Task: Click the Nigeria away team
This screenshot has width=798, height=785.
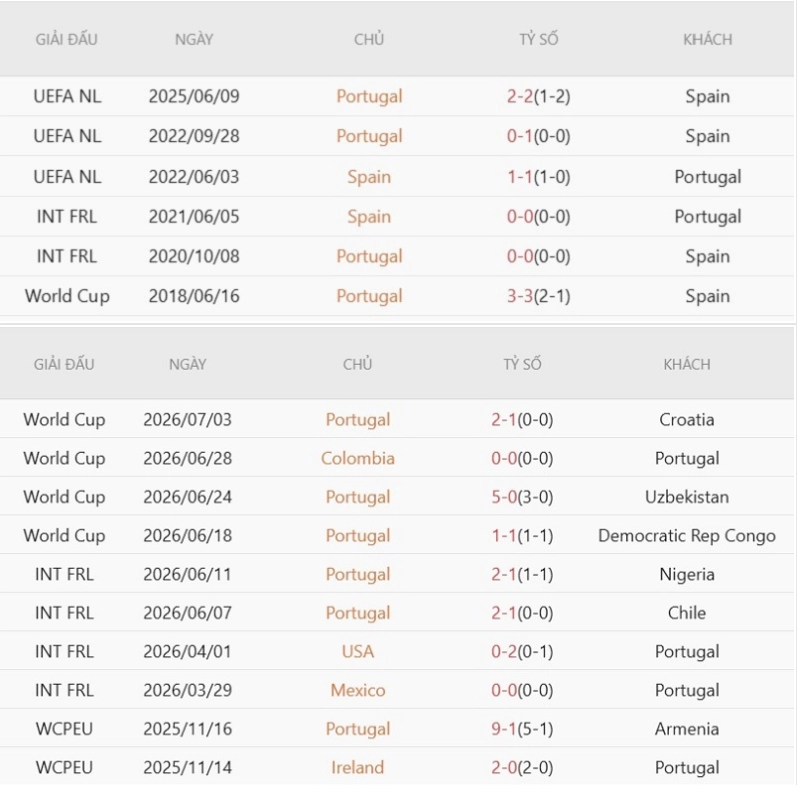Action: coord(687,574)
